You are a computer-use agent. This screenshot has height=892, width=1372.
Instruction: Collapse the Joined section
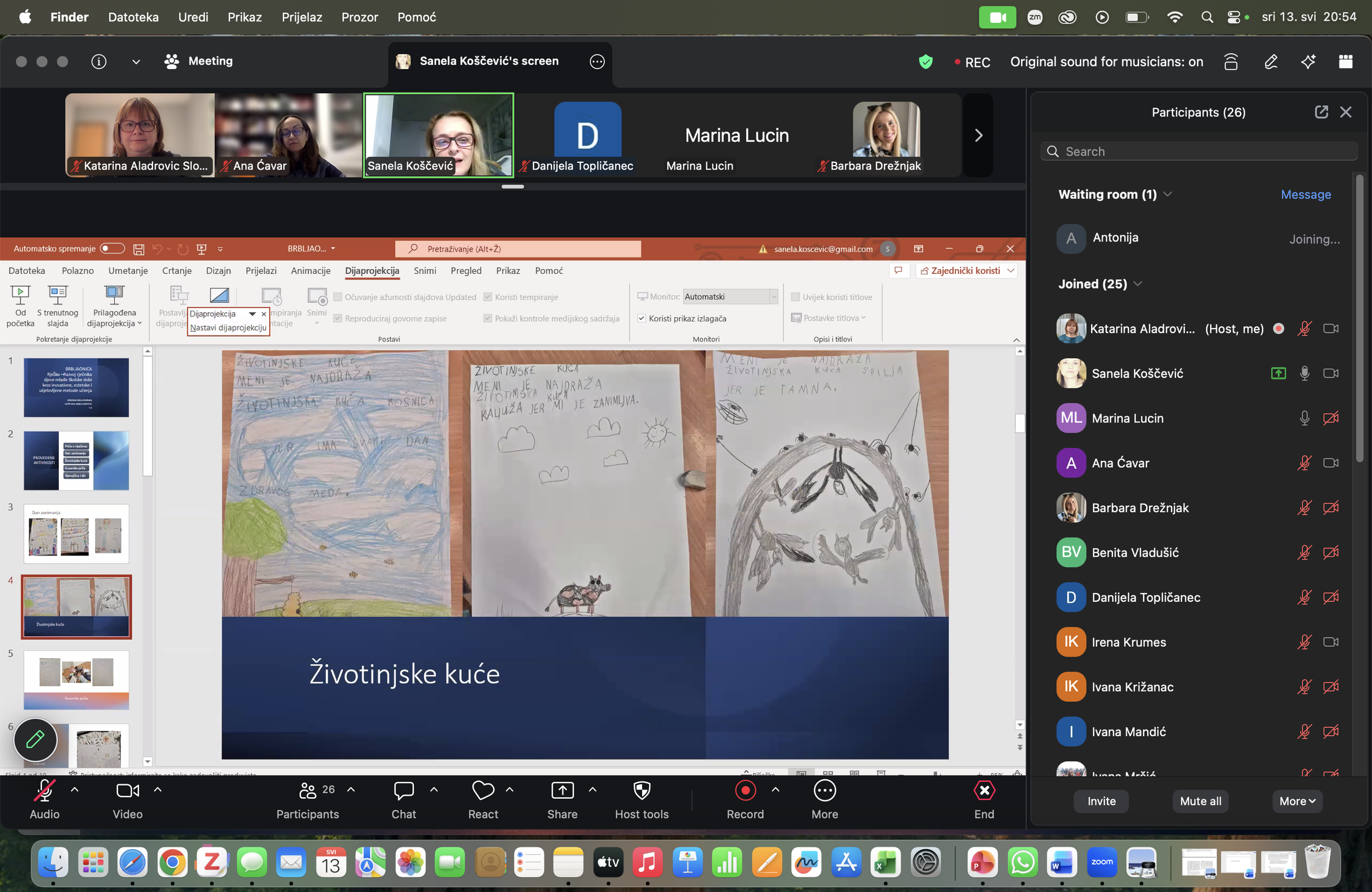[1137, 284]
